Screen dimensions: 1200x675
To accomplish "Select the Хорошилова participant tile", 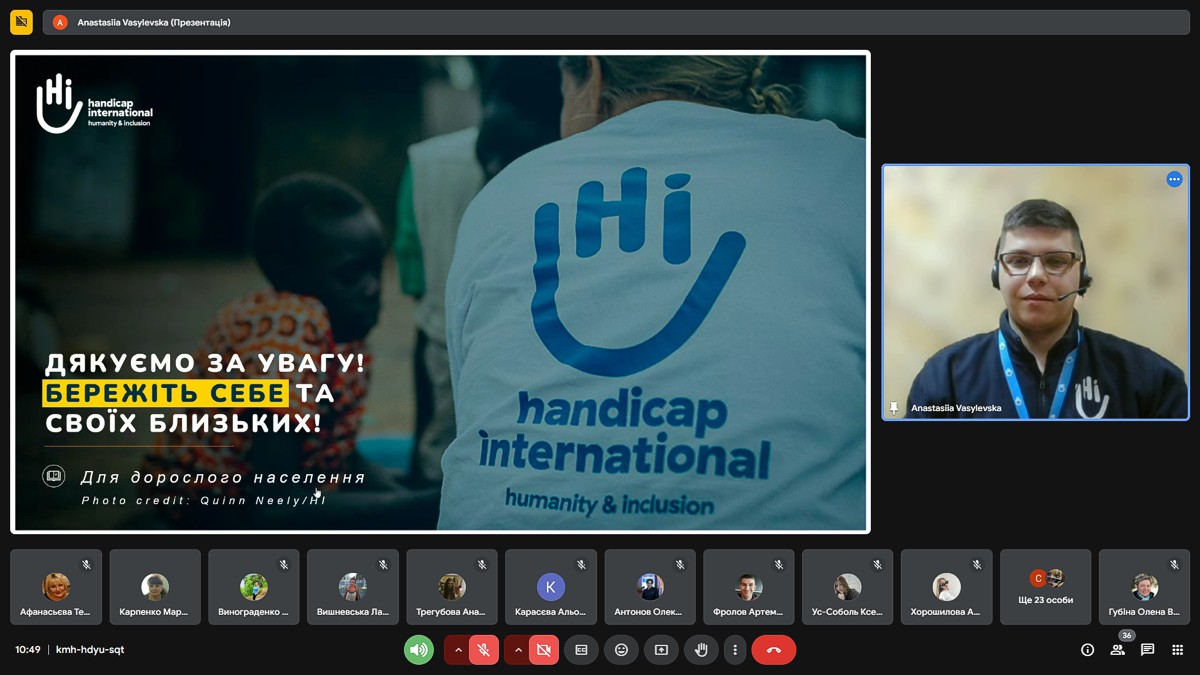I will pos(947,587).
